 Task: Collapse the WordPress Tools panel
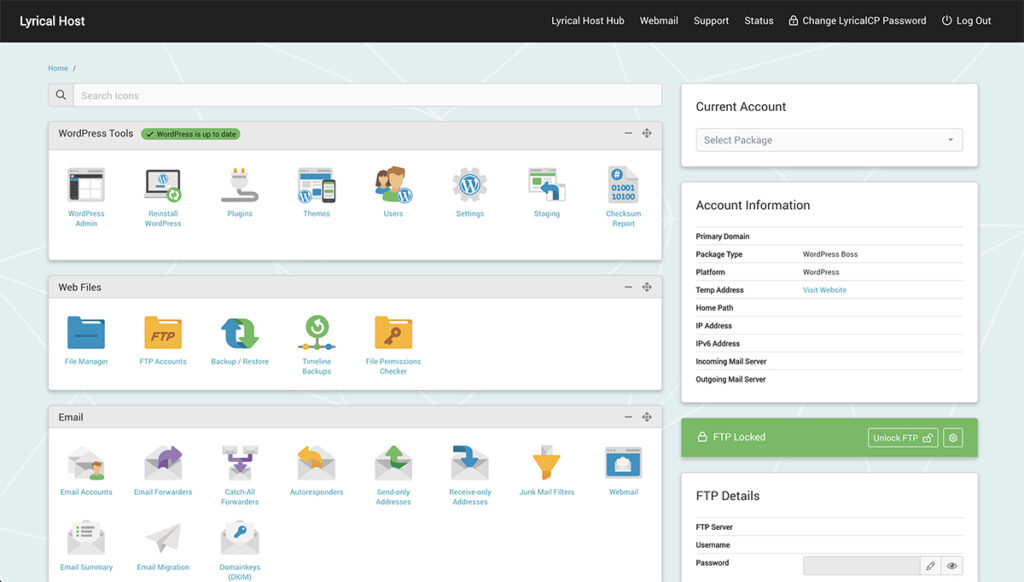(628, 133)
